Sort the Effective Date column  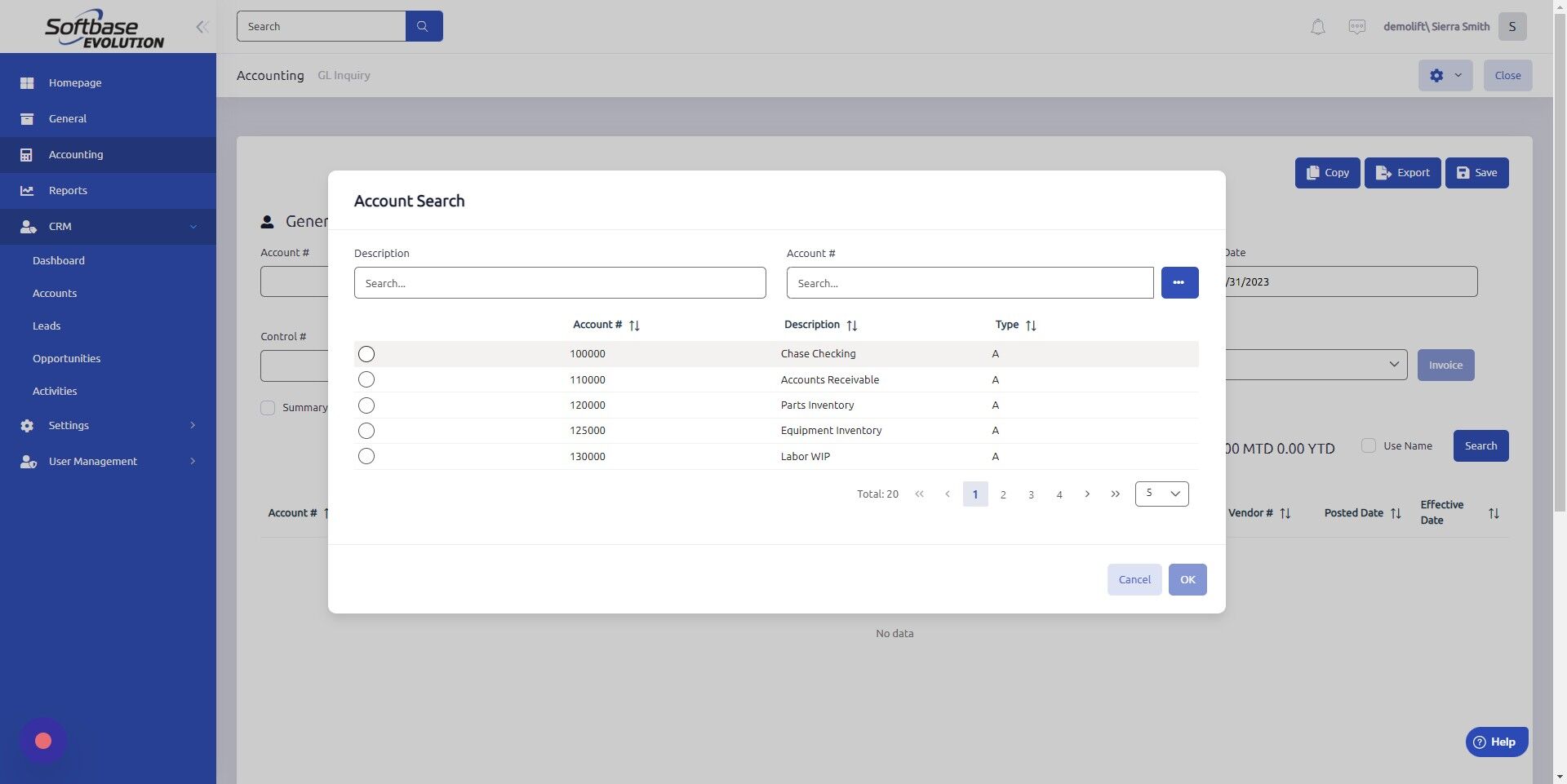[x=1494, y=513]
